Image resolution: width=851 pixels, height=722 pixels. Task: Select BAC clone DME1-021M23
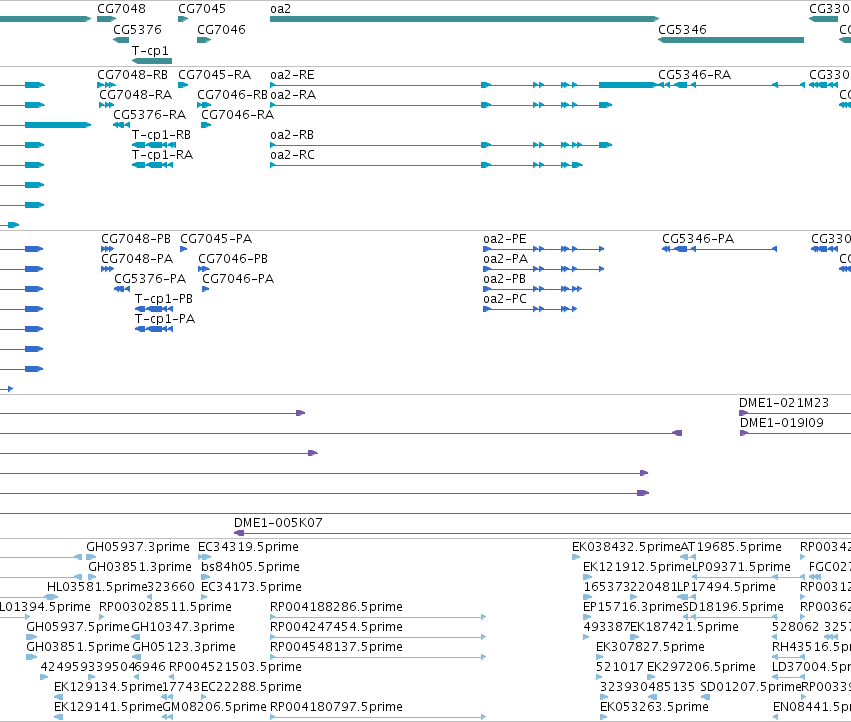coord(784,403)
